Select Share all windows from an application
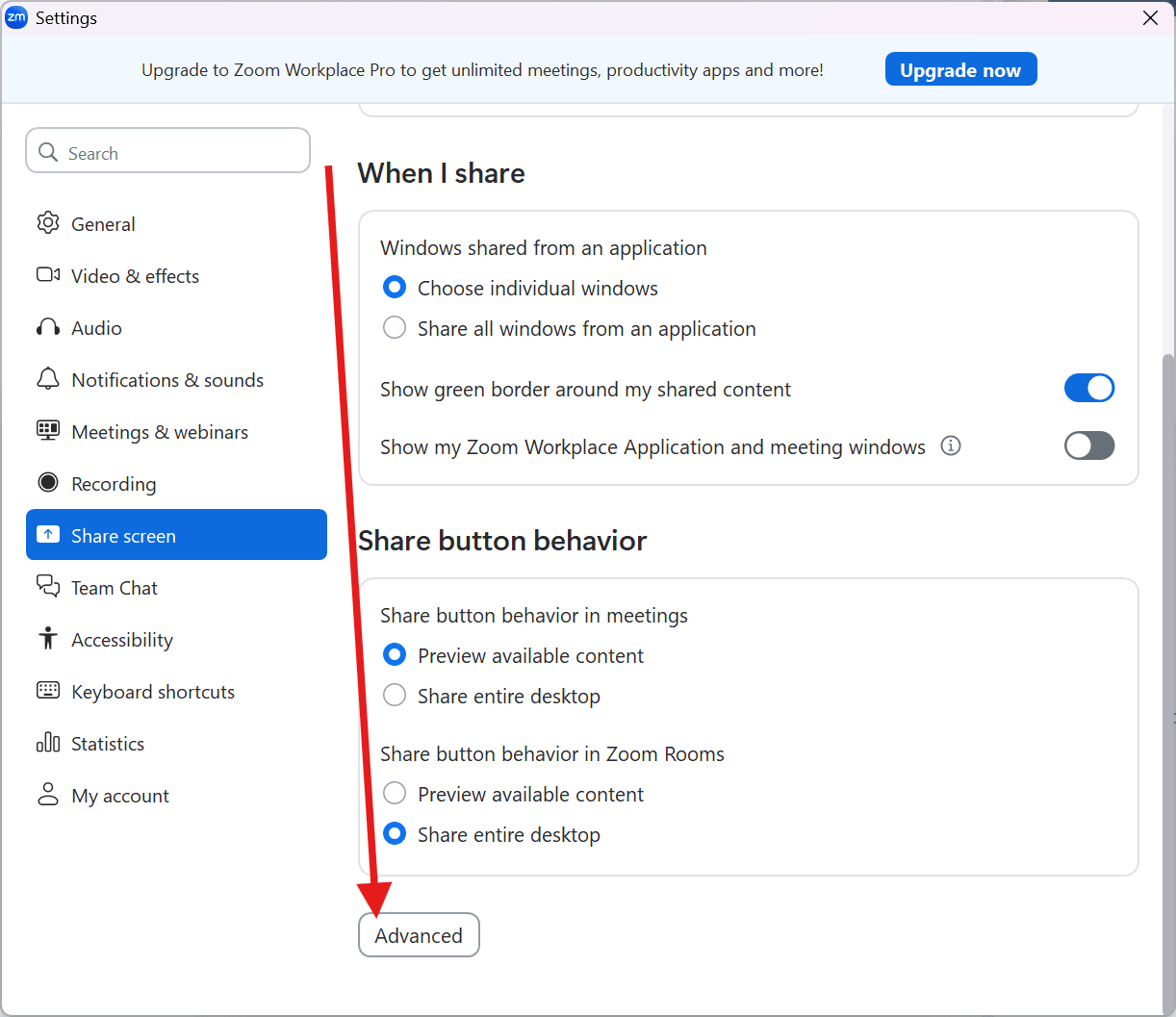 [x=395, y=328]
